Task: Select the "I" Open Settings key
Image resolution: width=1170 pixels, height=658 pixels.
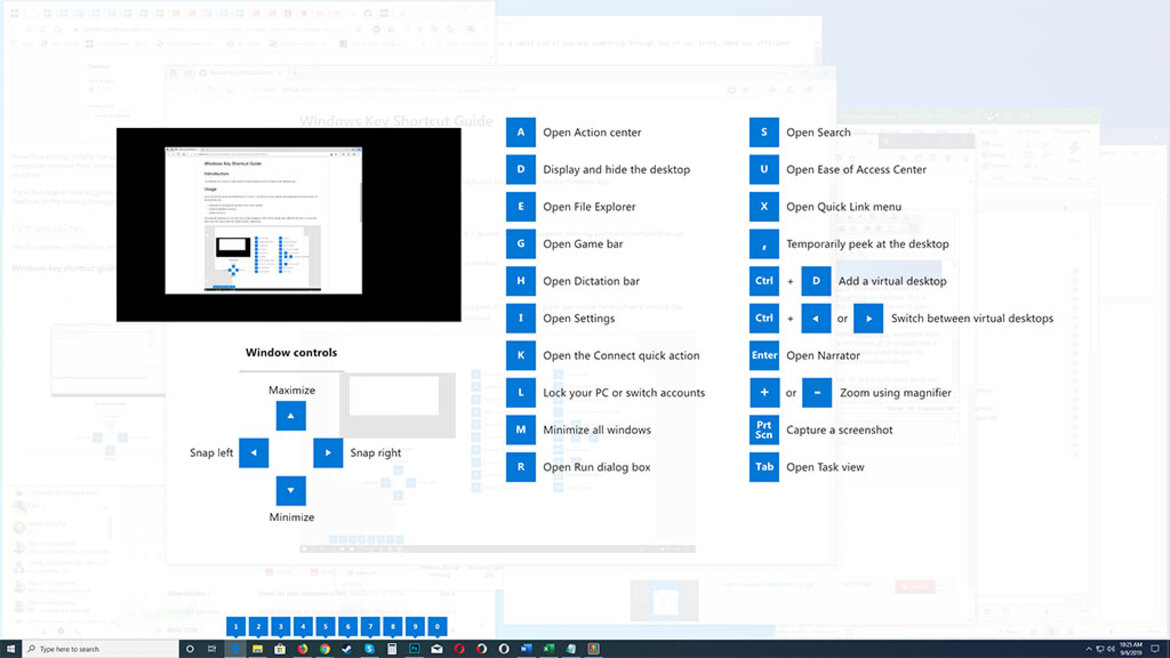Action: 520,318
